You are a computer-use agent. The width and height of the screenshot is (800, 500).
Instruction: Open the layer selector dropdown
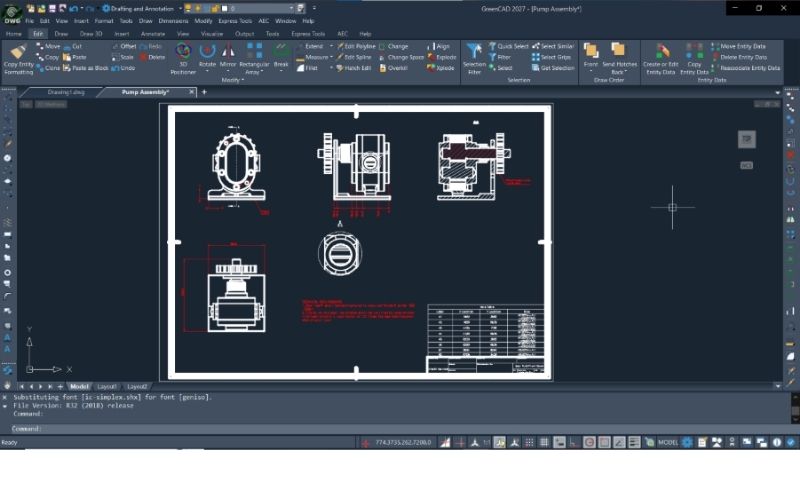(x=291, y=8)
